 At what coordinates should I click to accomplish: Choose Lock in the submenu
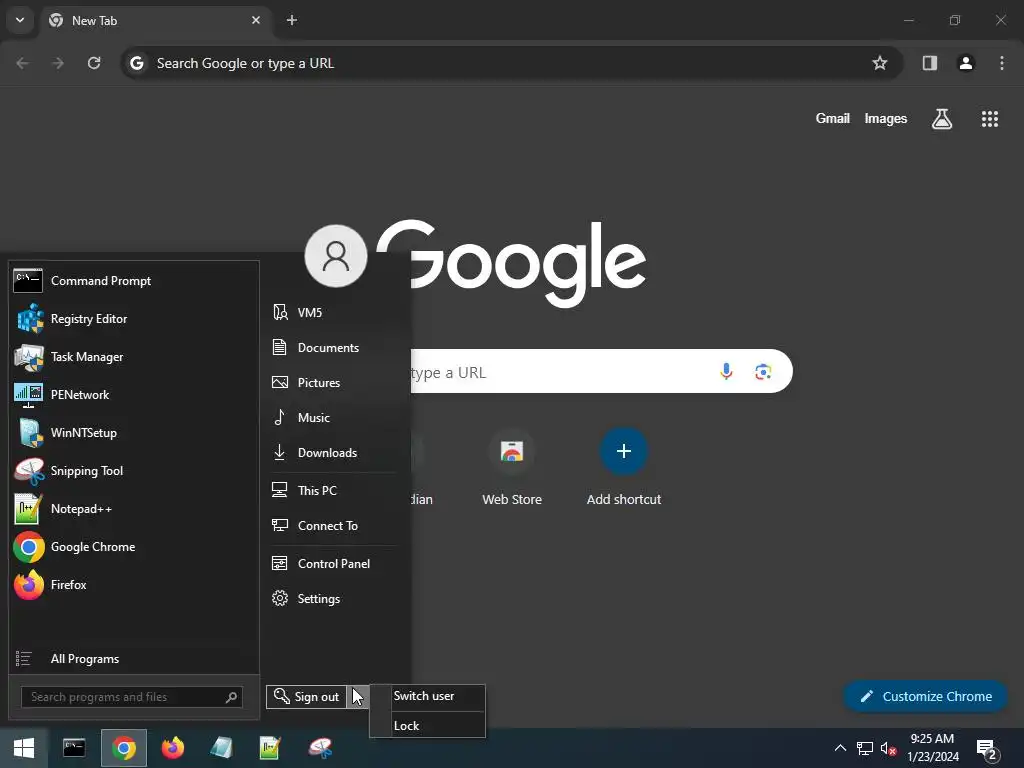[x=428, y=726]
